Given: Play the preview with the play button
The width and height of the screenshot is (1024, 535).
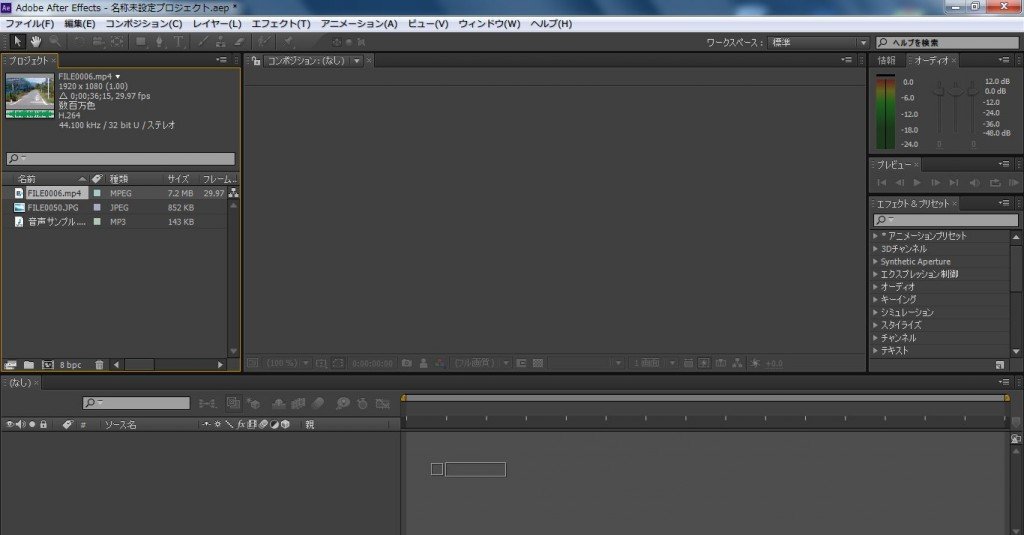Looking at the screenshot, I should tap(918, 183).
